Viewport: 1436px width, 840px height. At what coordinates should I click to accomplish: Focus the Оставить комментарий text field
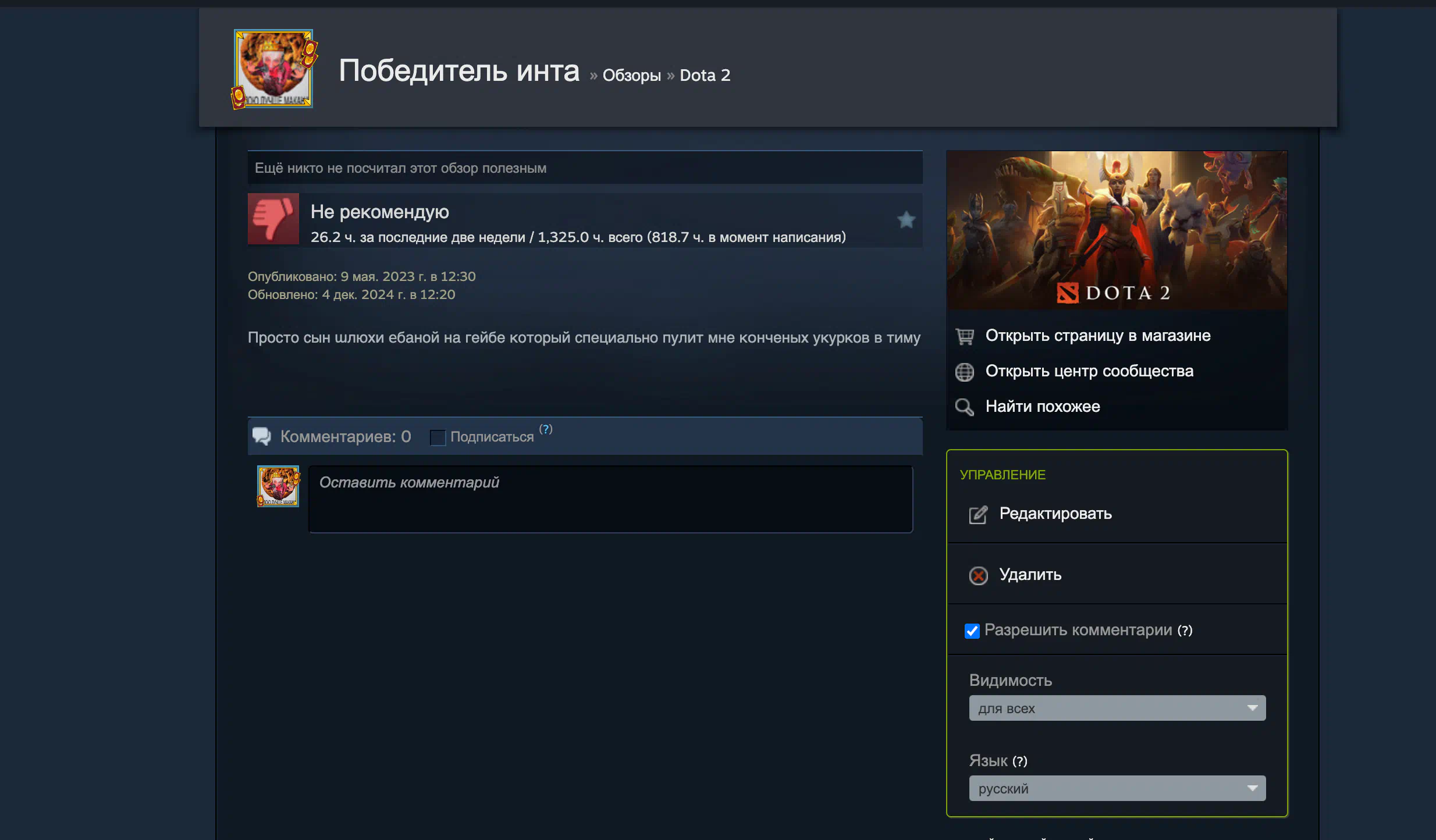tap(610, 499)
